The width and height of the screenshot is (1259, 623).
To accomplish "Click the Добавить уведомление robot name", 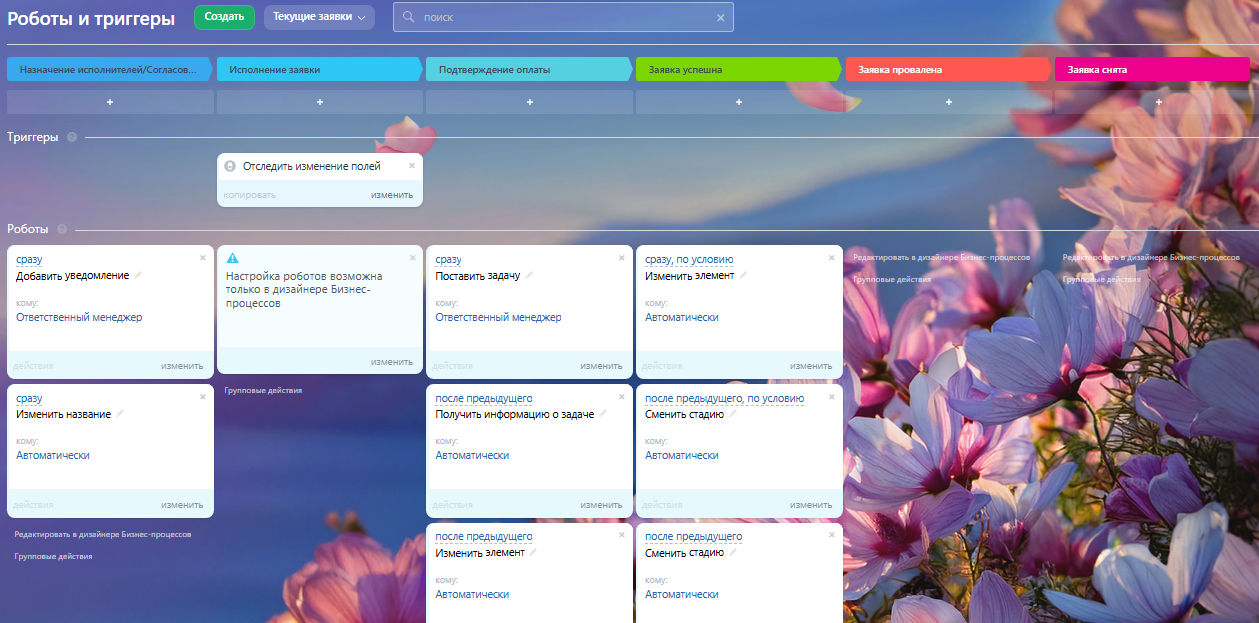I will coord(73,275).
